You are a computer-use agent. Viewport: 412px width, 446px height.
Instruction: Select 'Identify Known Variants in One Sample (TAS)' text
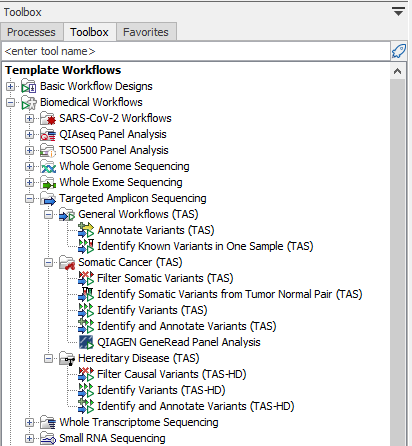tap(205, 246)
